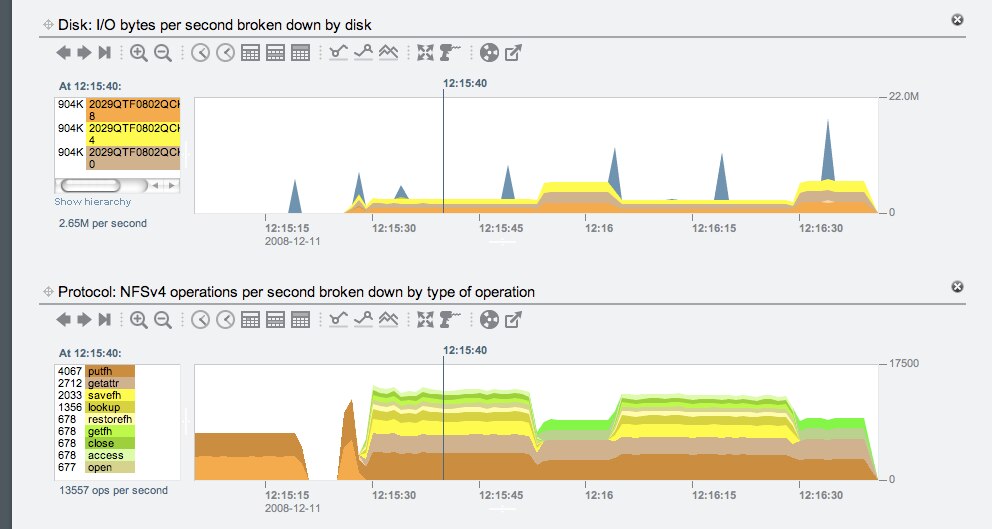Show maximum line on NFSv4 graph
This screenshot has width=992, height=529.
click(x=362, y=320)
